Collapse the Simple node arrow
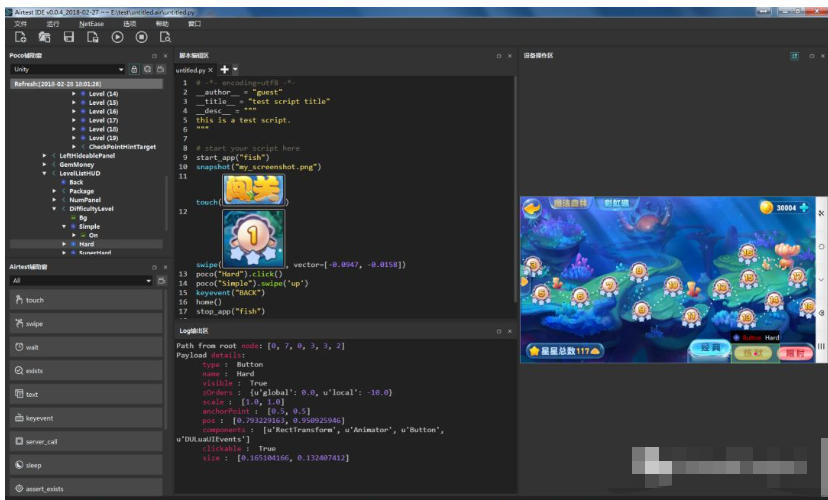This screenshot has width=828, height=500. point(64,227)
